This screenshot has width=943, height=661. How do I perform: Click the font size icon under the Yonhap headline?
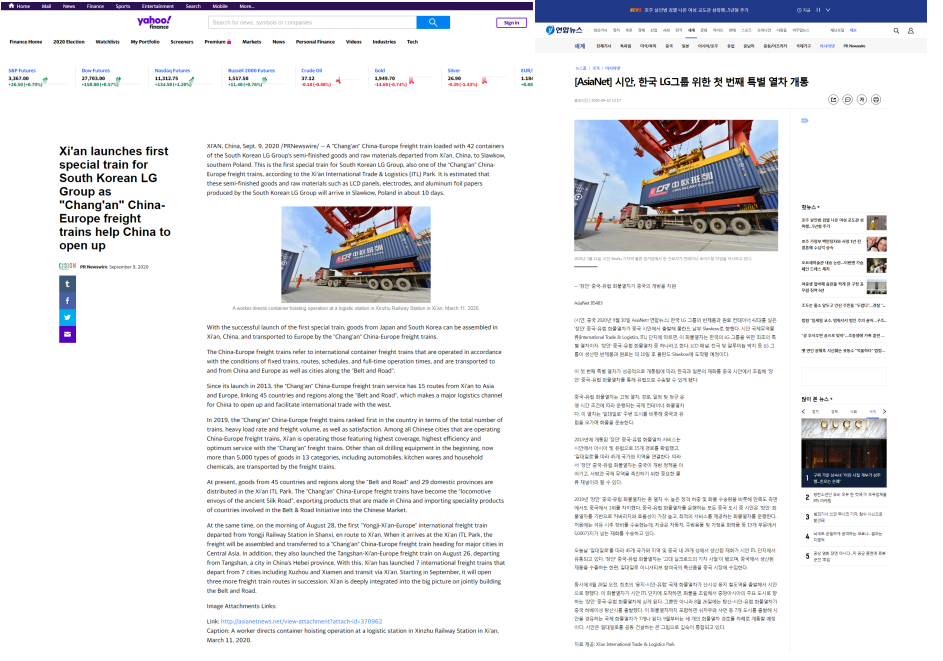862,100
